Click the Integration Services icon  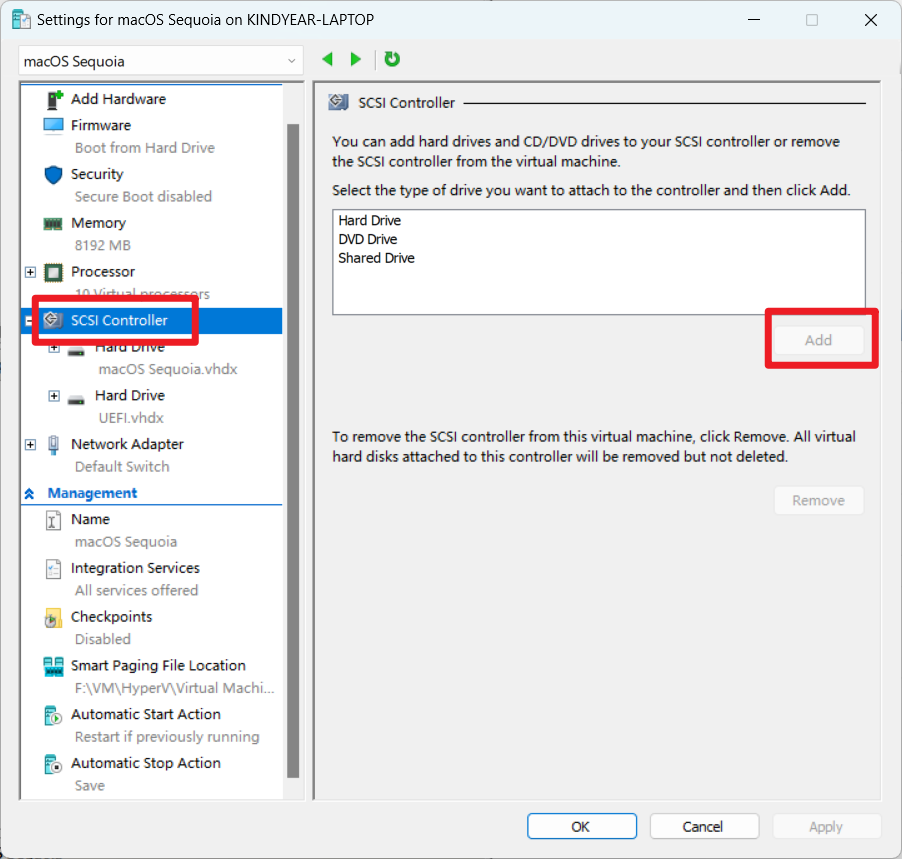[x=53, y=569]
